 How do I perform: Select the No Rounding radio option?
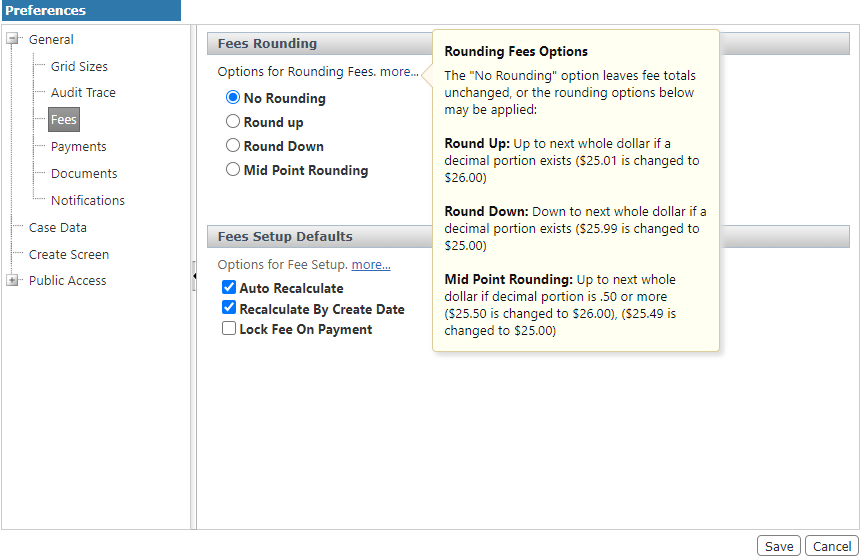click(x=233, y=98)
